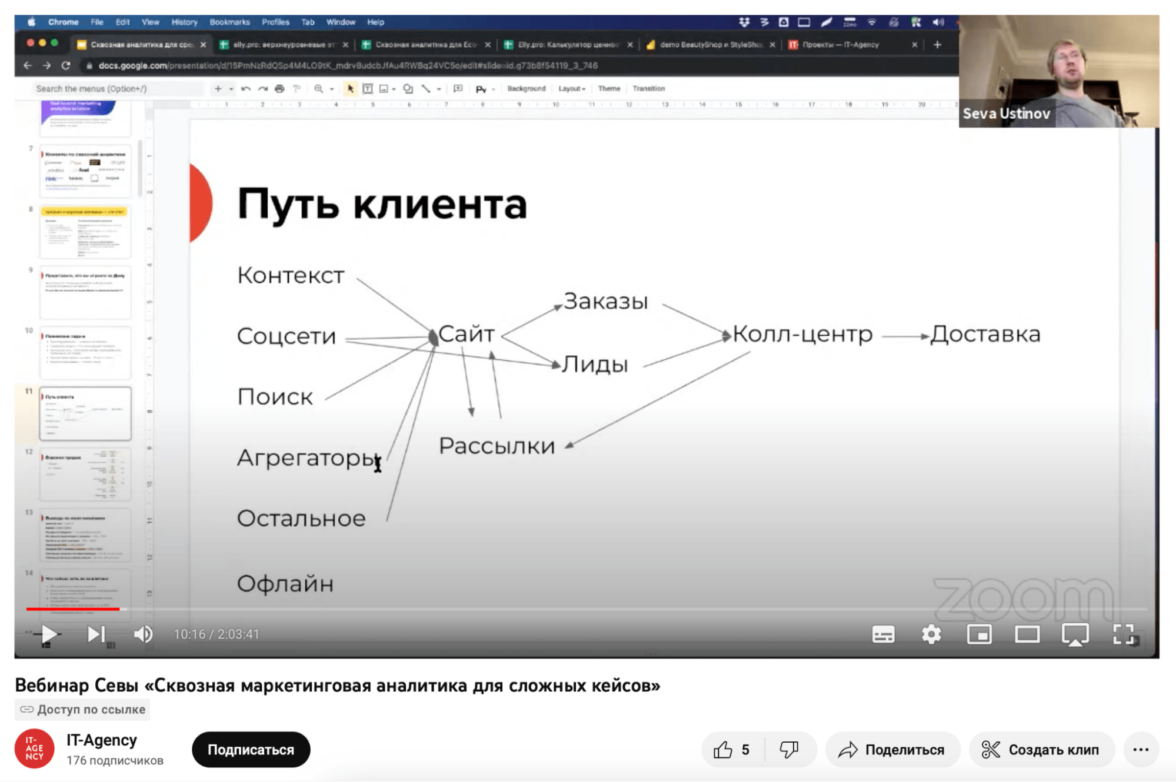Click the Колл-центр text on the slide
This screenshot has width=1176, height=782.
802,334
